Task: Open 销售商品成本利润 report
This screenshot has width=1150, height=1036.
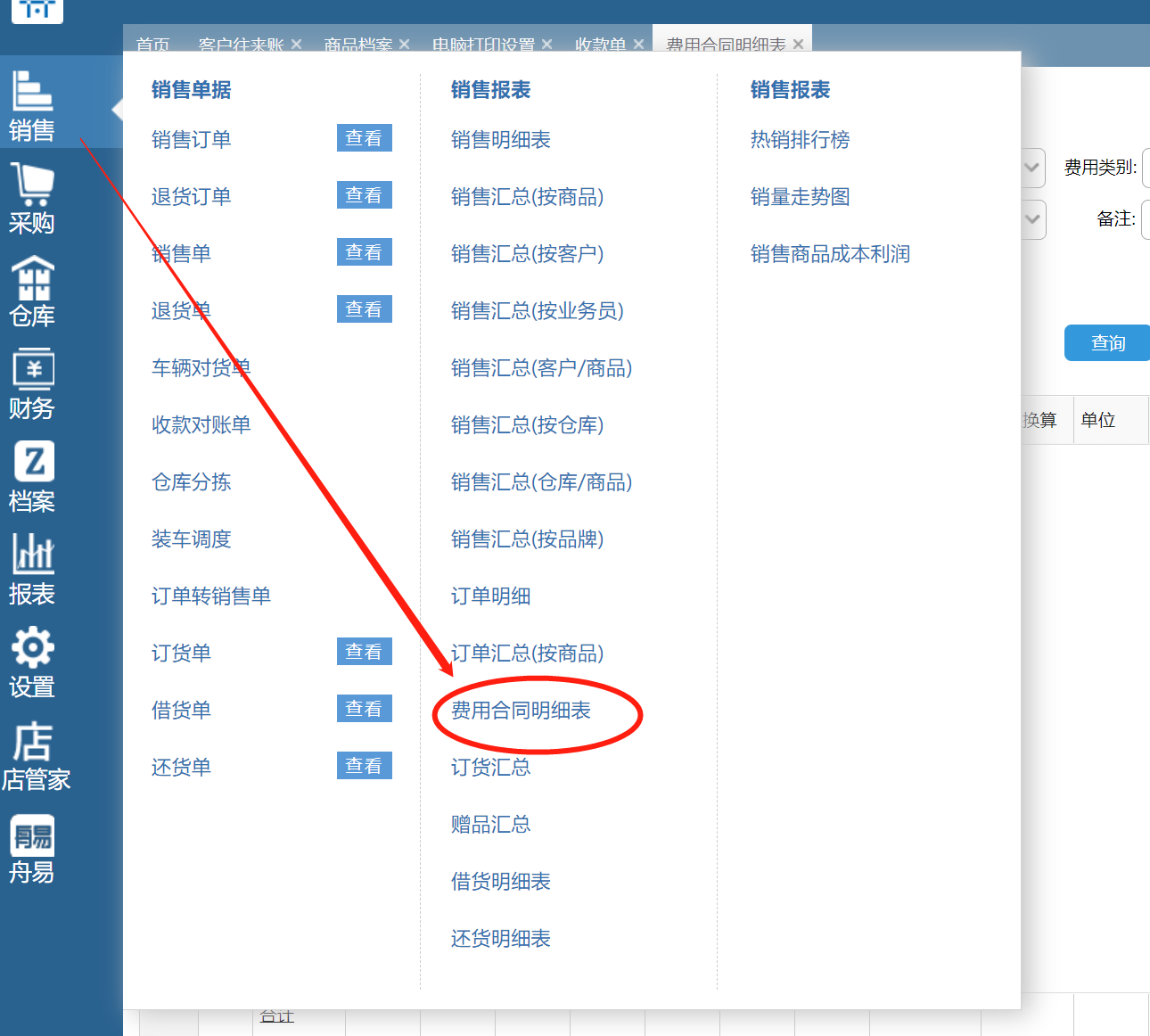Action: pos(831,254)
